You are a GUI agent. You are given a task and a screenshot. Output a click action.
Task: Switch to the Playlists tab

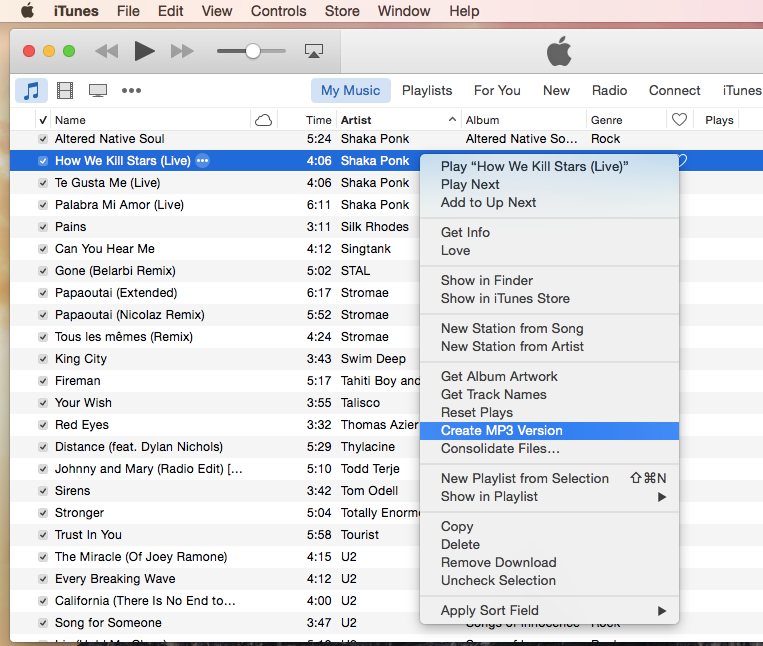tap(427, 90)
